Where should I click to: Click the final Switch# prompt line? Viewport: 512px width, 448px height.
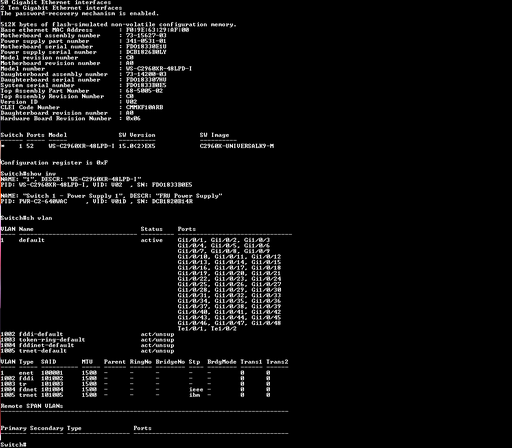[x=13, y=445]
